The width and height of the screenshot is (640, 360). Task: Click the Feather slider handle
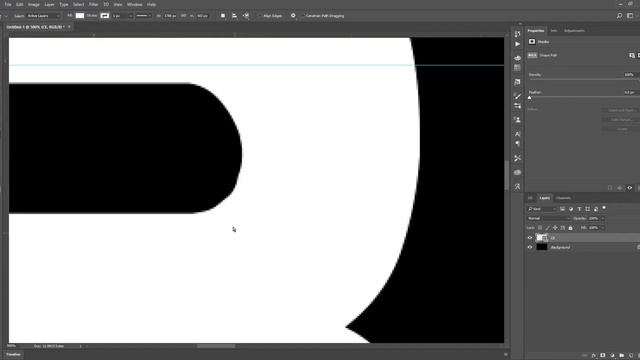tap(530, 98)
